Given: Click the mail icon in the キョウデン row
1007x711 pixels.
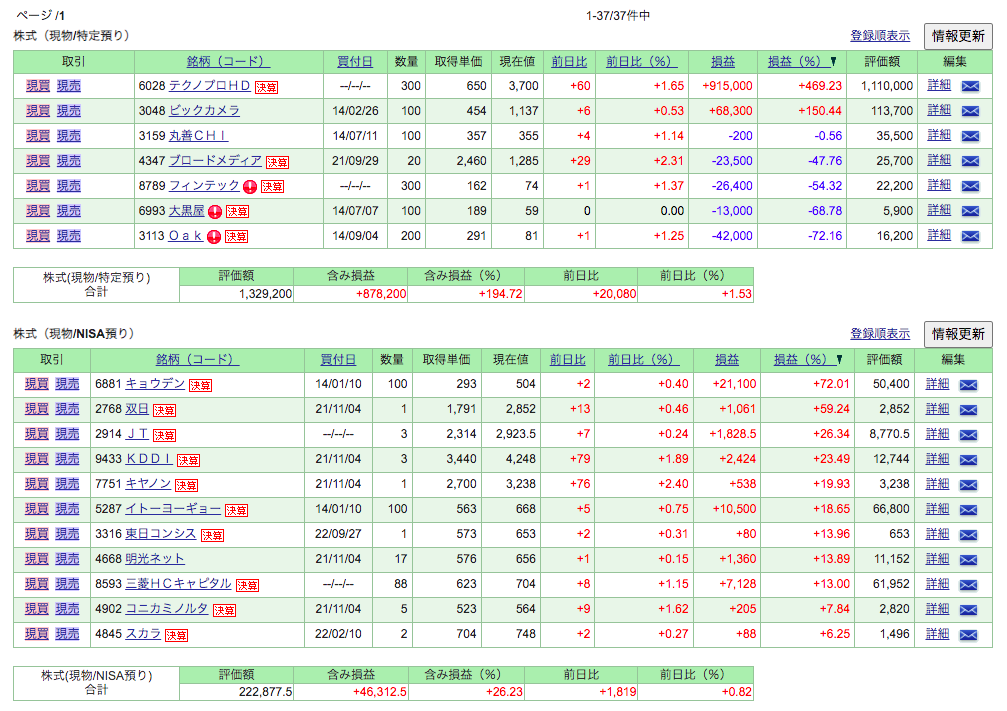Looking at the screenshot, I should 968,385.
